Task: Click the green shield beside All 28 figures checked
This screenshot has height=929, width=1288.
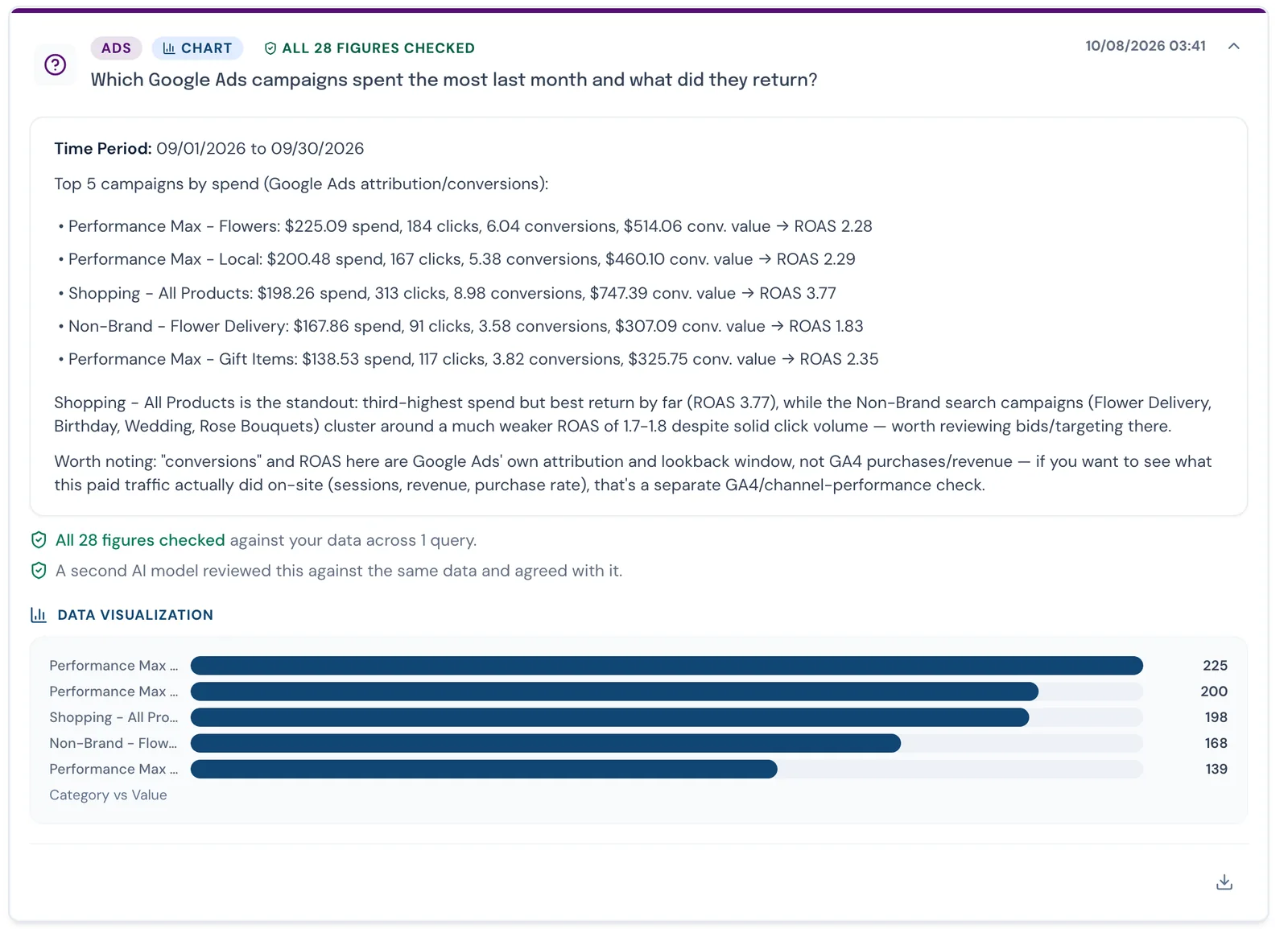Action: point(39,539)
